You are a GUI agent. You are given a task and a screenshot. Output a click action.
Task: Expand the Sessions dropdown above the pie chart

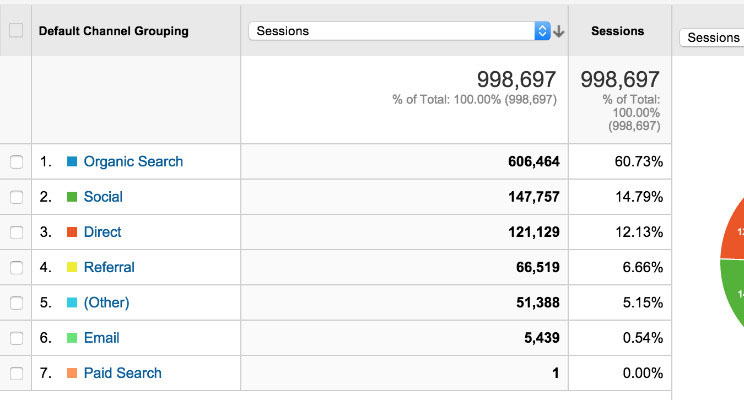pos(711,37)
